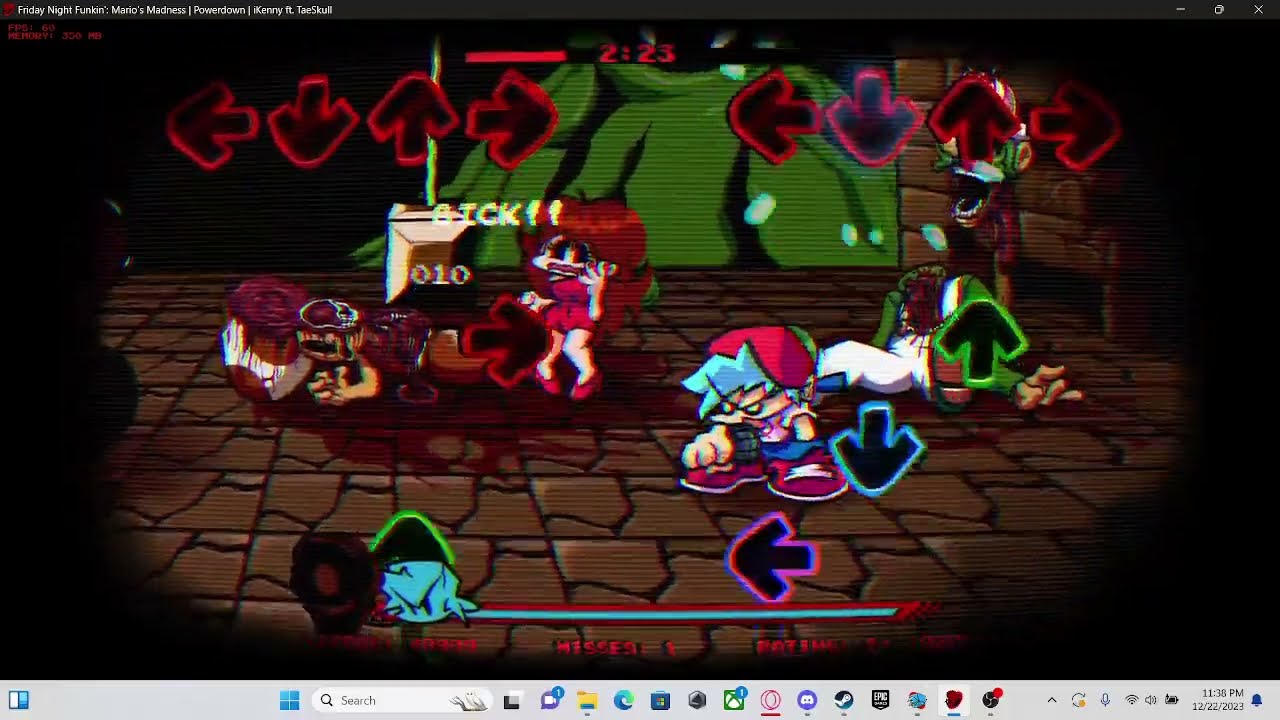
Task: Click the opponent's left arrow receptor
Action: (213, 125)
